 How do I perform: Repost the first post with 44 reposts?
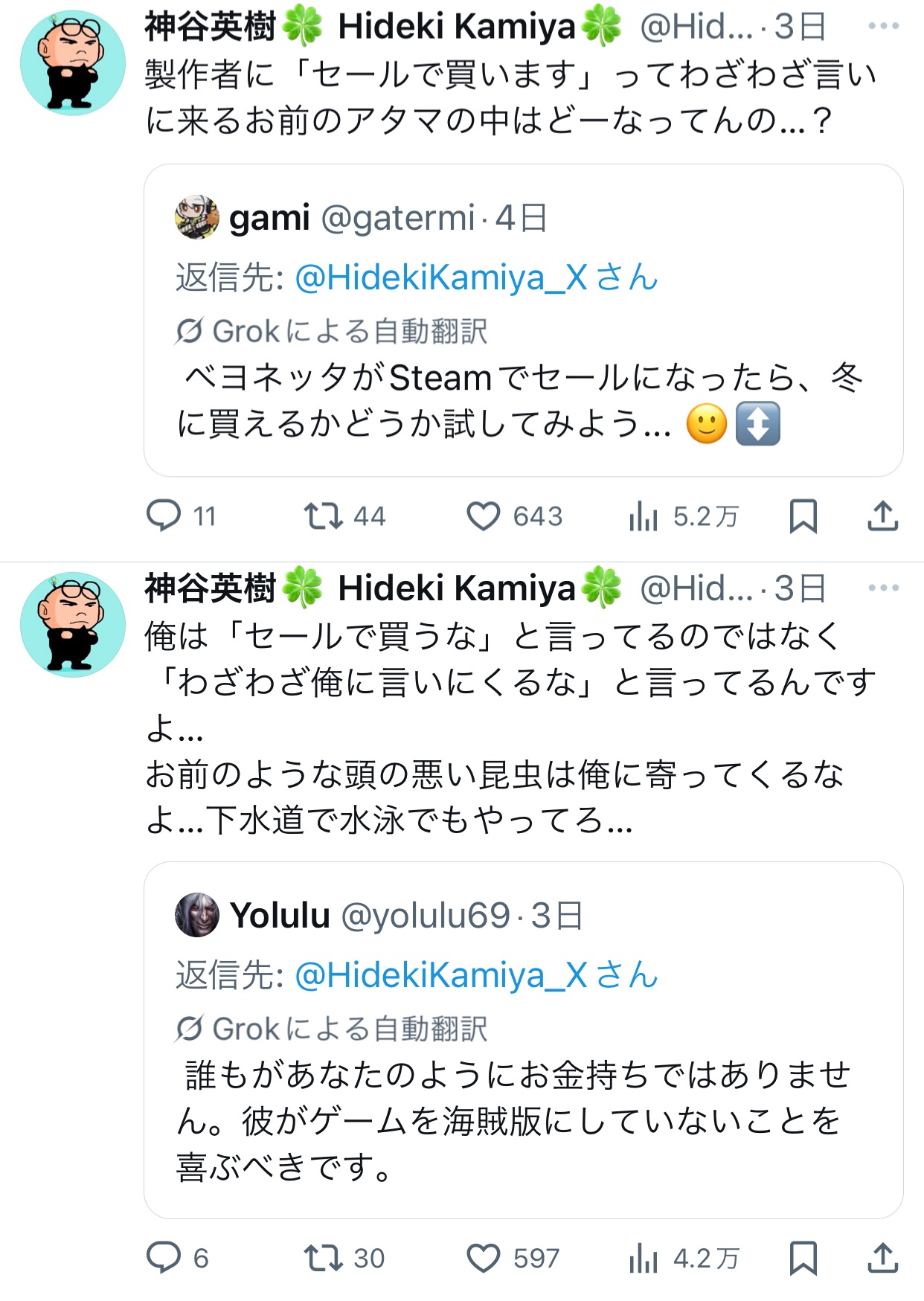pyautogui.click(x=323, y=515)
